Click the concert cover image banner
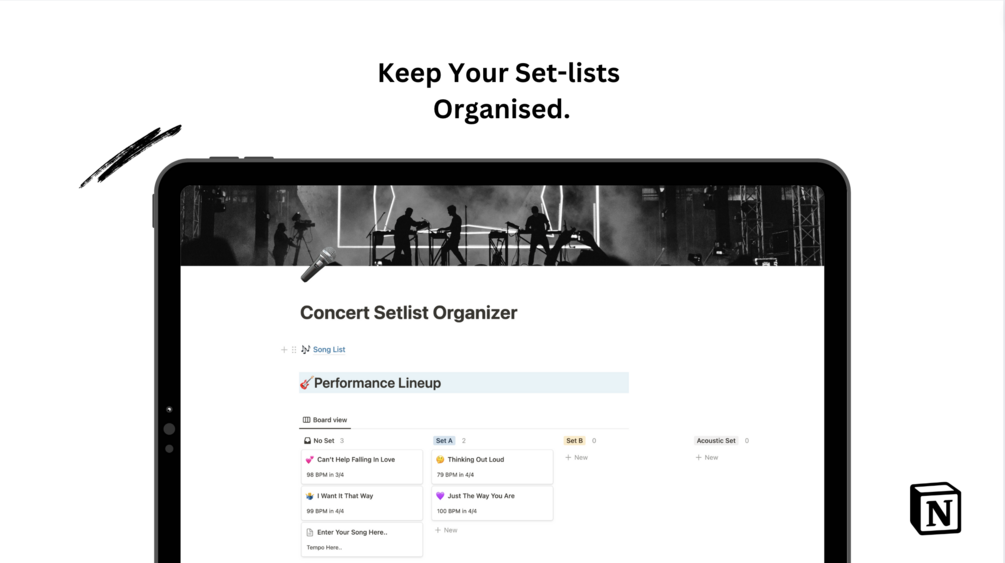This screenshot has width=1005, height=563. (x=502, y=225)
